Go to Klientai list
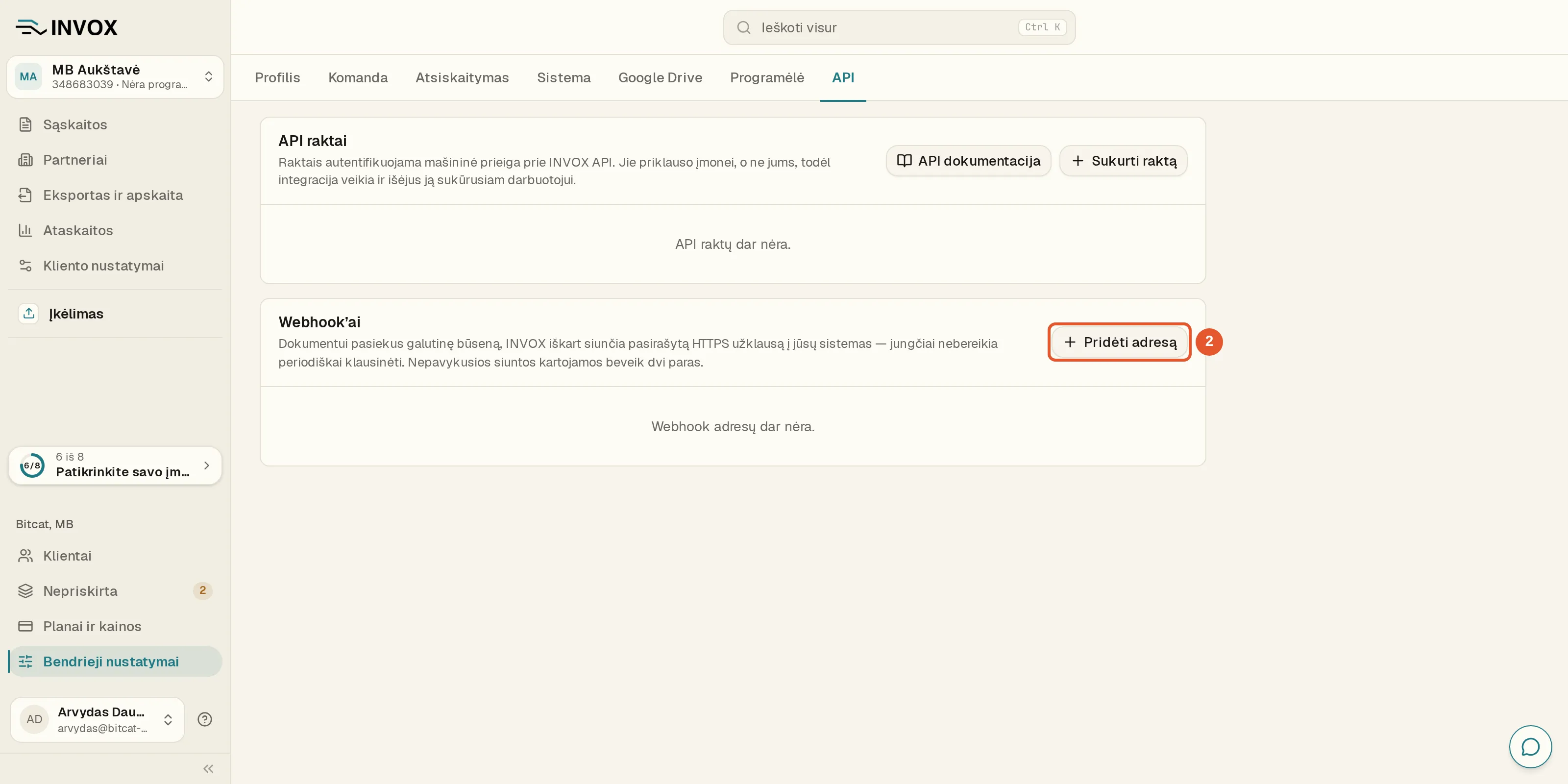 coord(115,556)
